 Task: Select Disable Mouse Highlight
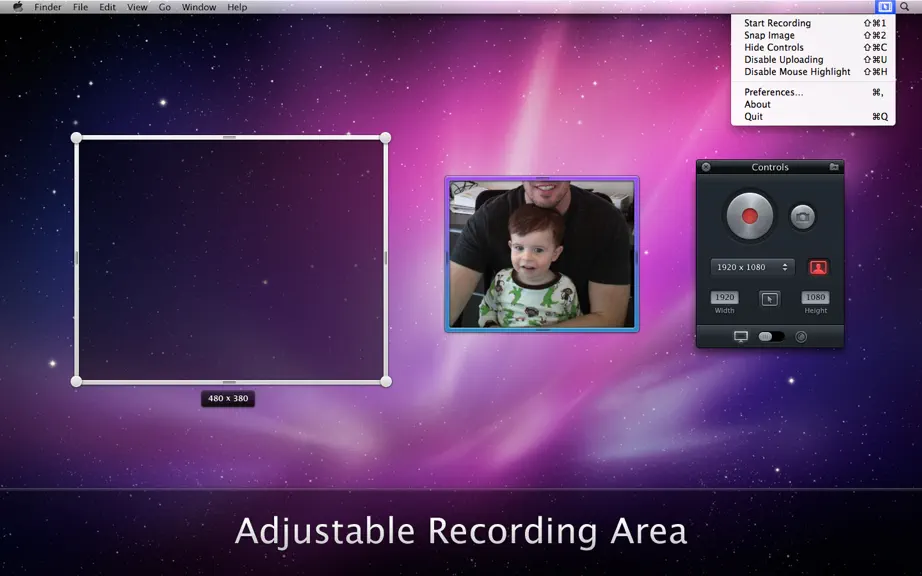(813, 72)
